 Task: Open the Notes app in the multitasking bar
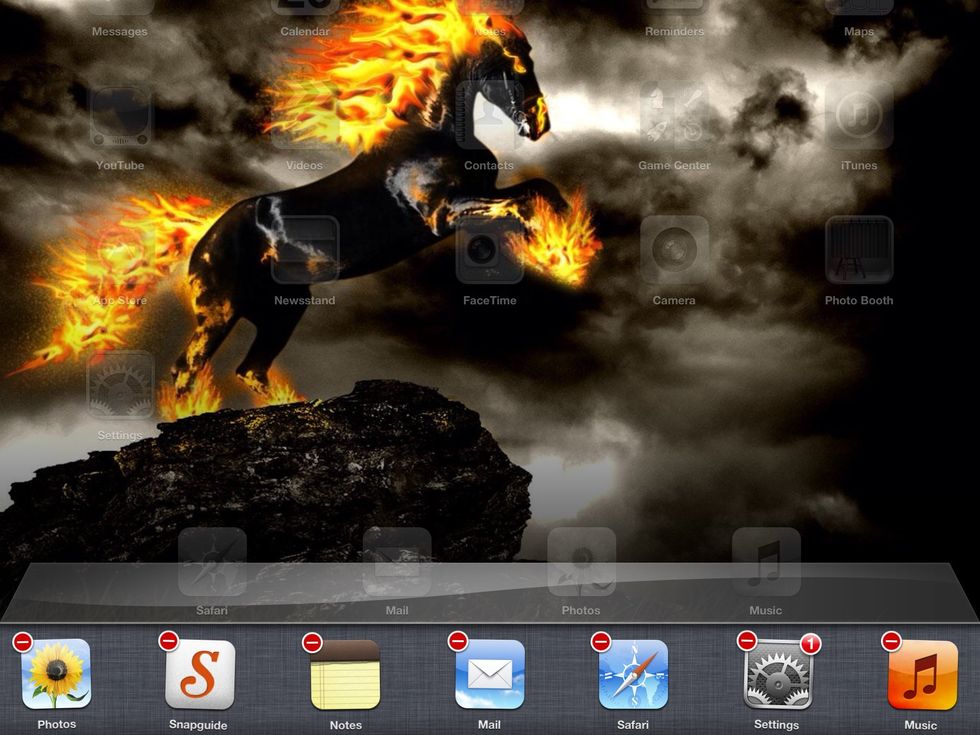pyautogui.click(x=345, y=675)
